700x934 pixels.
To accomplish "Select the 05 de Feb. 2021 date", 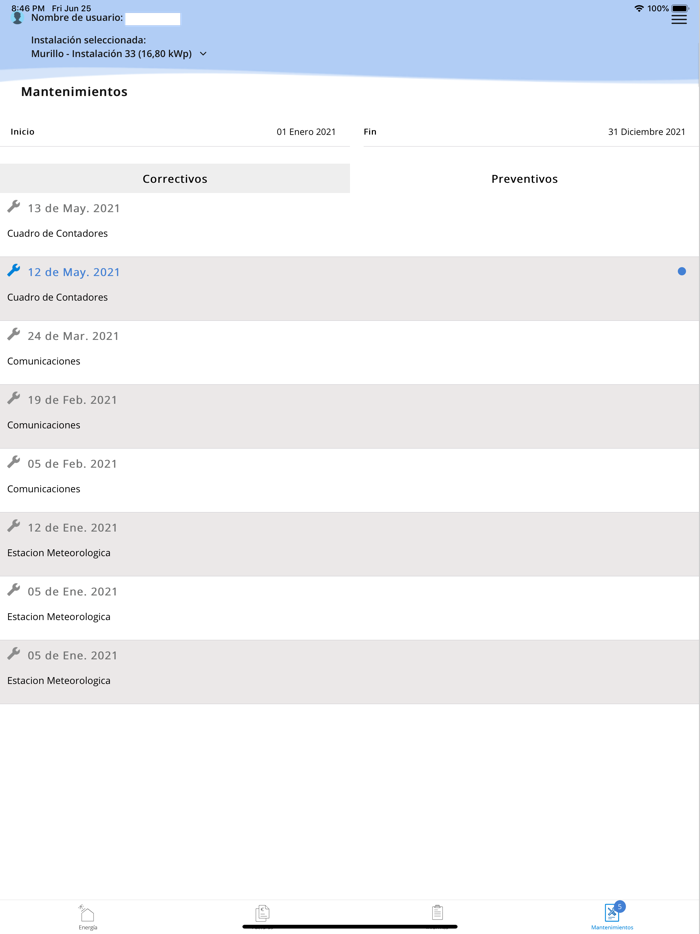I will coord(72,463).
